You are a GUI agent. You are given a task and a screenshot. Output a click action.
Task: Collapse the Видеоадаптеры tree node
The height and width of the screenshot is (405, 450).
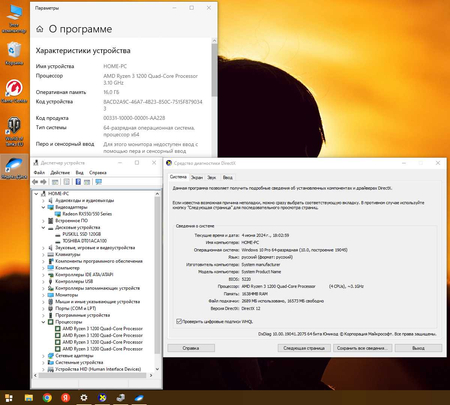43,207
